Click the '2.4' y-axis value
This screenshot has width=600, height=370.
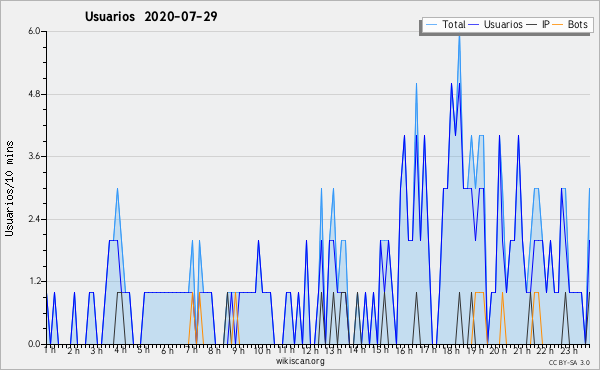(34, 219)
